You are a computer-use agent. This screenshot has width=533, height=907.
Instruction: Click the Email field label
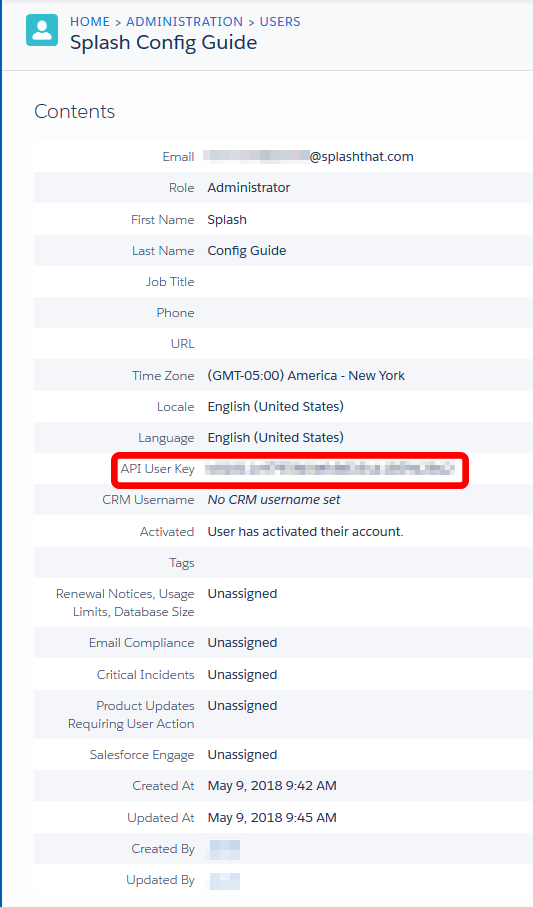[178, 157]
